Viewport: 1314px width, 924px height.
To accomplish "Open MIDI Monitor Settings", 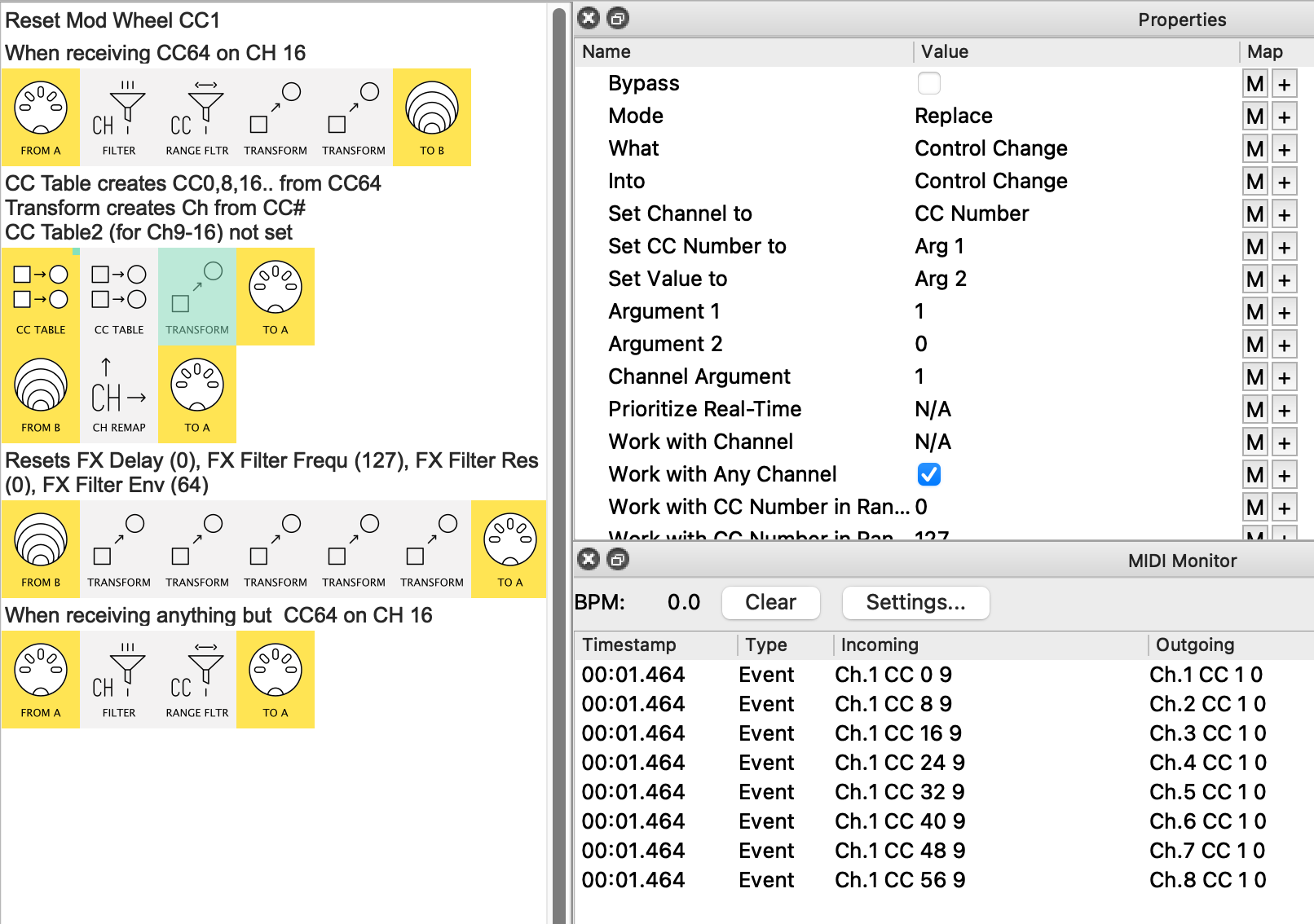I will [915, 602].
